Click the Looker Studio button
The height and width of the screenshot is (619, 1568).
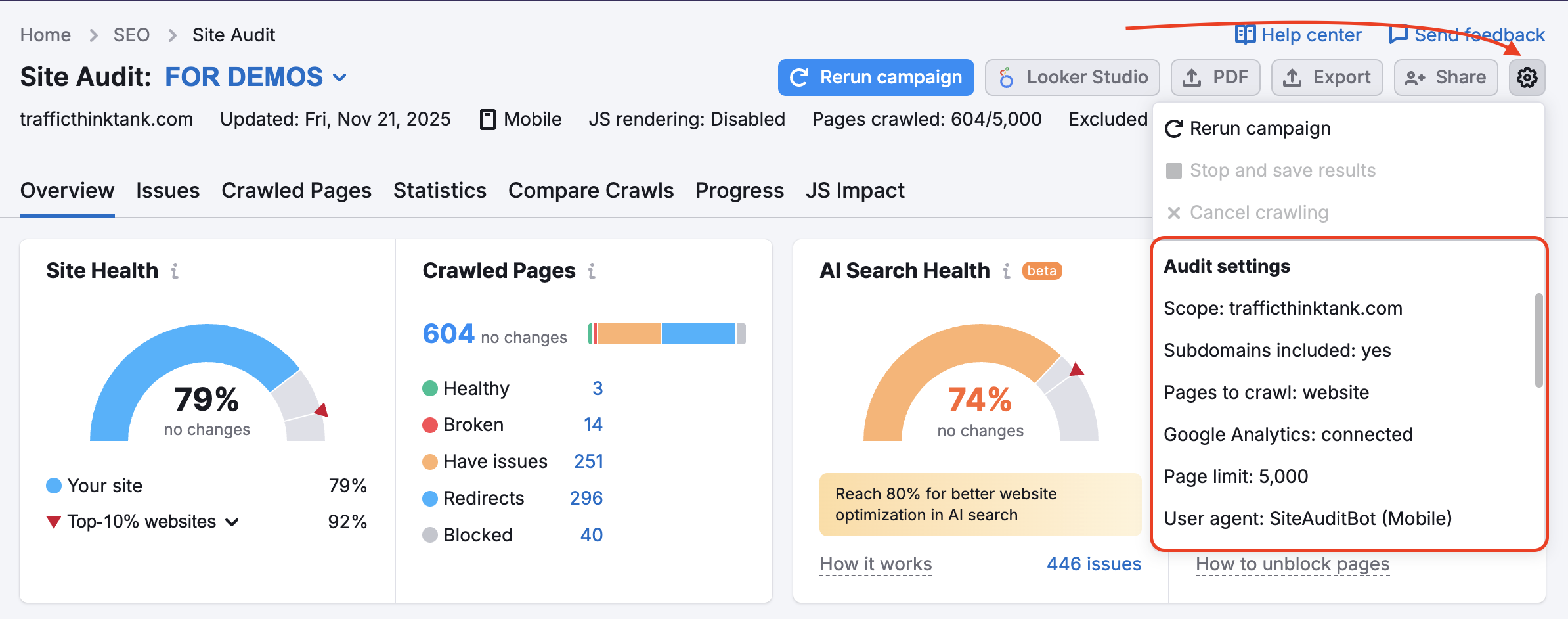tap(1072, 78)
